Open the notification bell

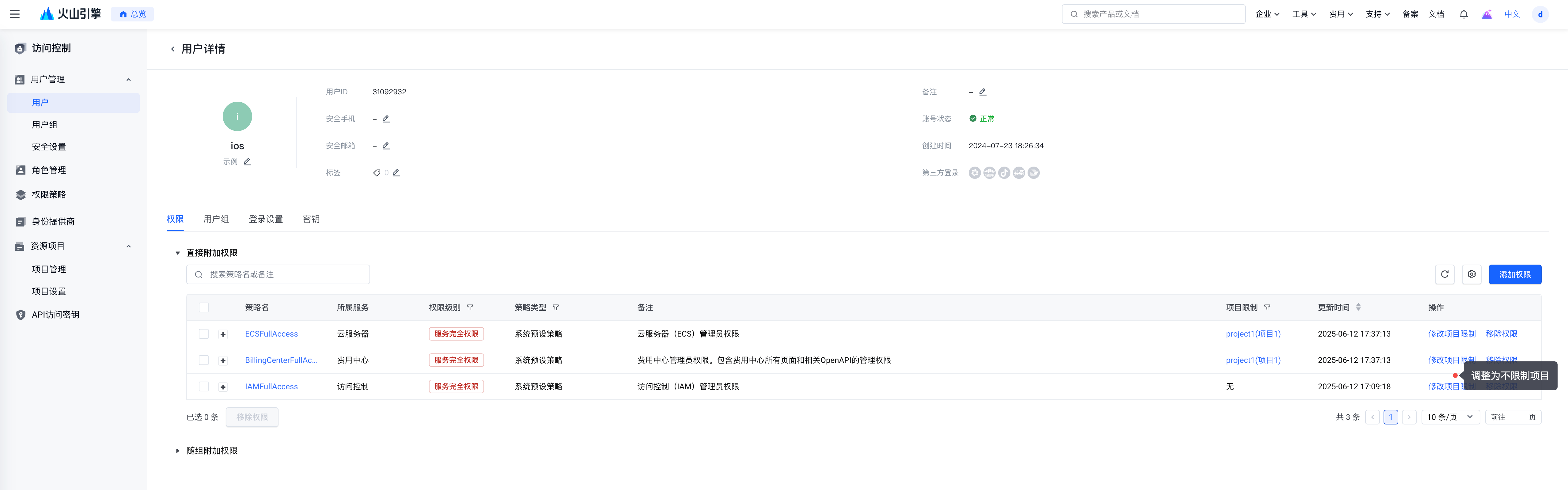tap(1463, 14)
